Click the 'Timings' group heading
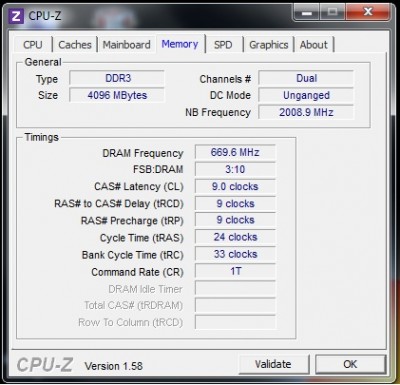 click(41, 137)
